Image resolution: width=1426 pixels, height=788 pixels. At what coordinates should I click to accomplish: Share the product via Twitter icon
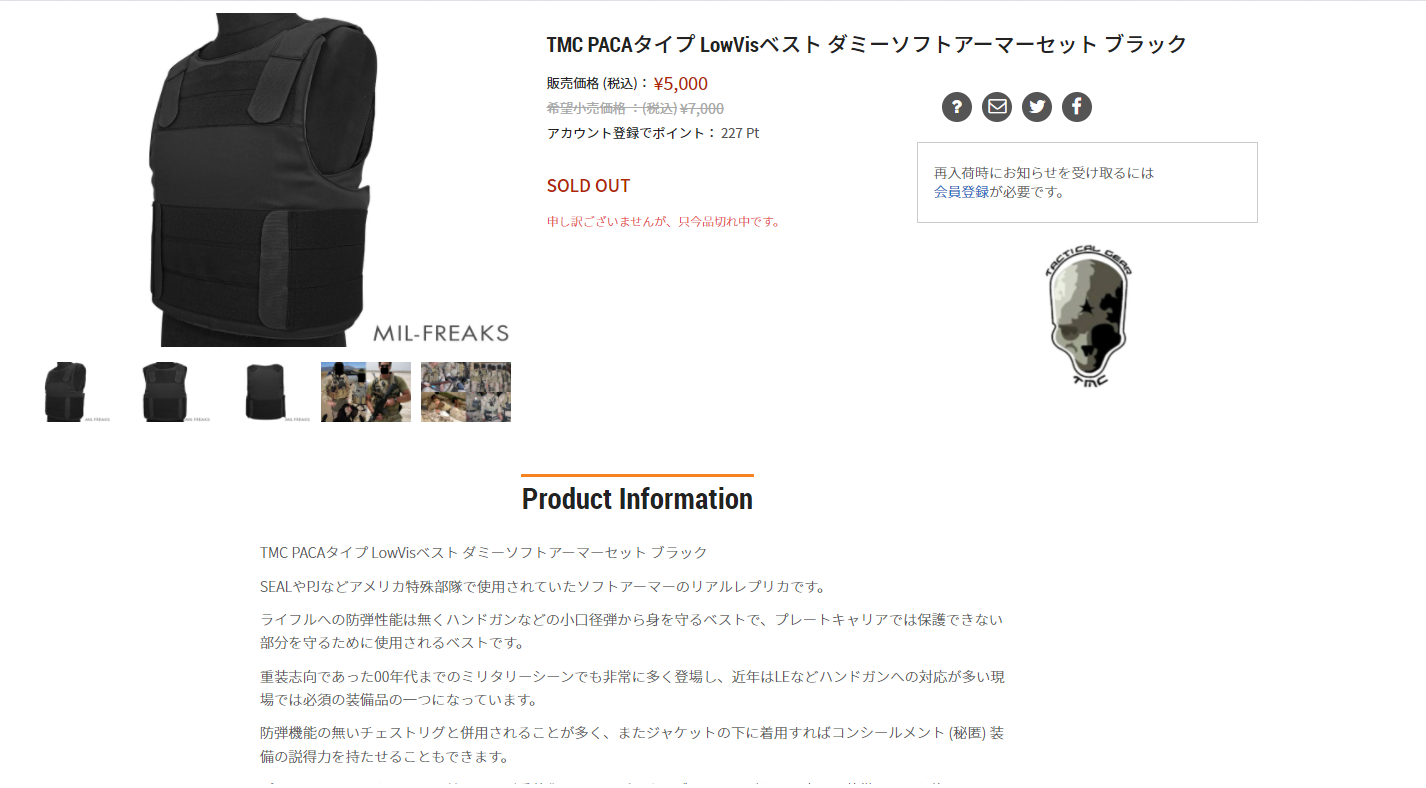click(x=1036, y=107)
